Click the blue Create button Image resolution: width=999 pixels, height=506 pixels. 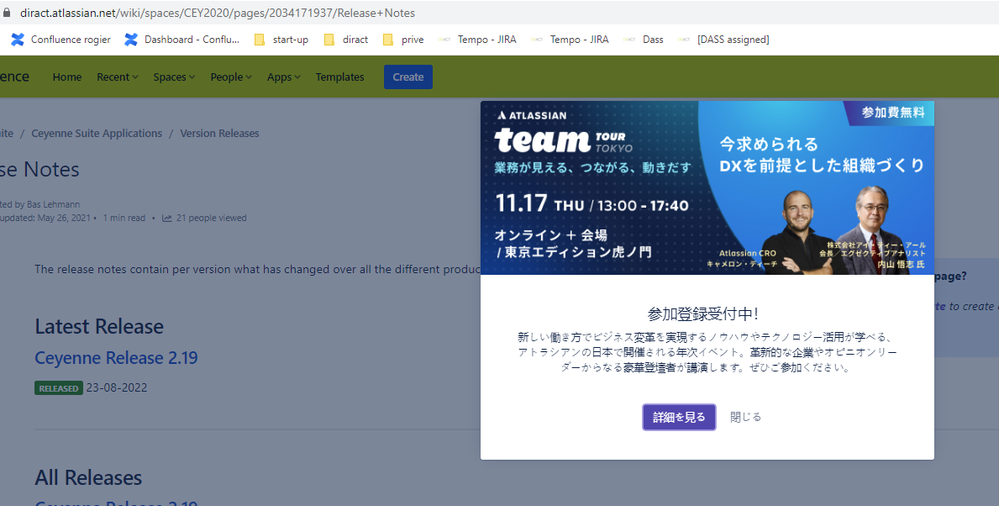(408, 77)
